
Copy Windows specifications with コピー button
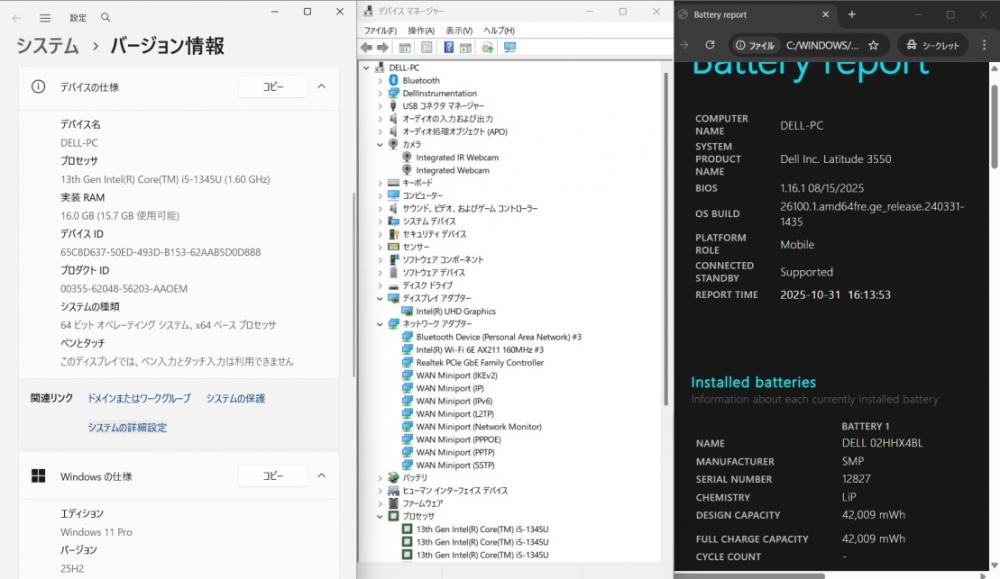pyautogui.click(x=273, y=476)
